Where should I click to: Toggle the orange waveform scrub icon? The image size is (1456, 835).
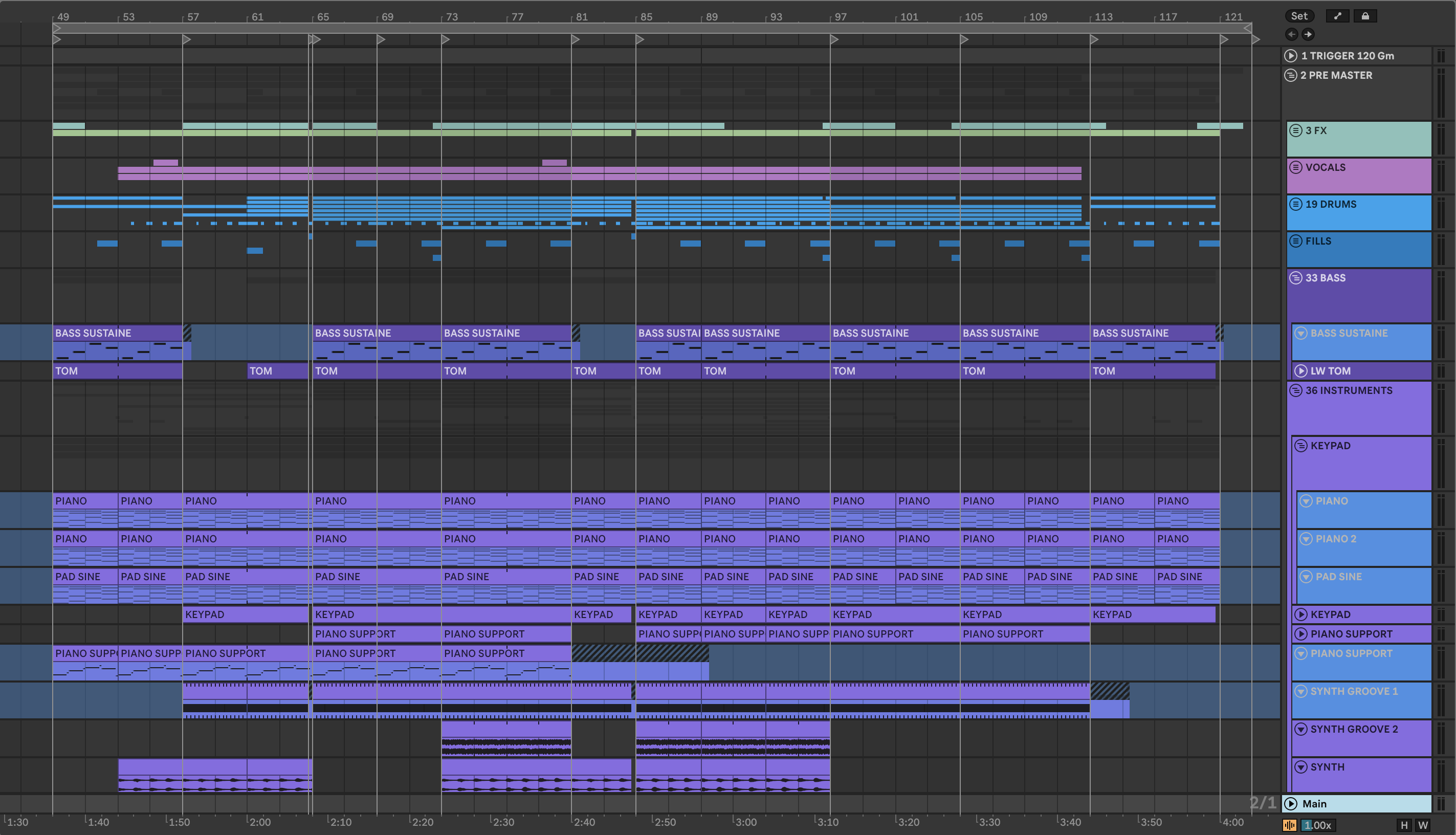tap(1290, 825)
